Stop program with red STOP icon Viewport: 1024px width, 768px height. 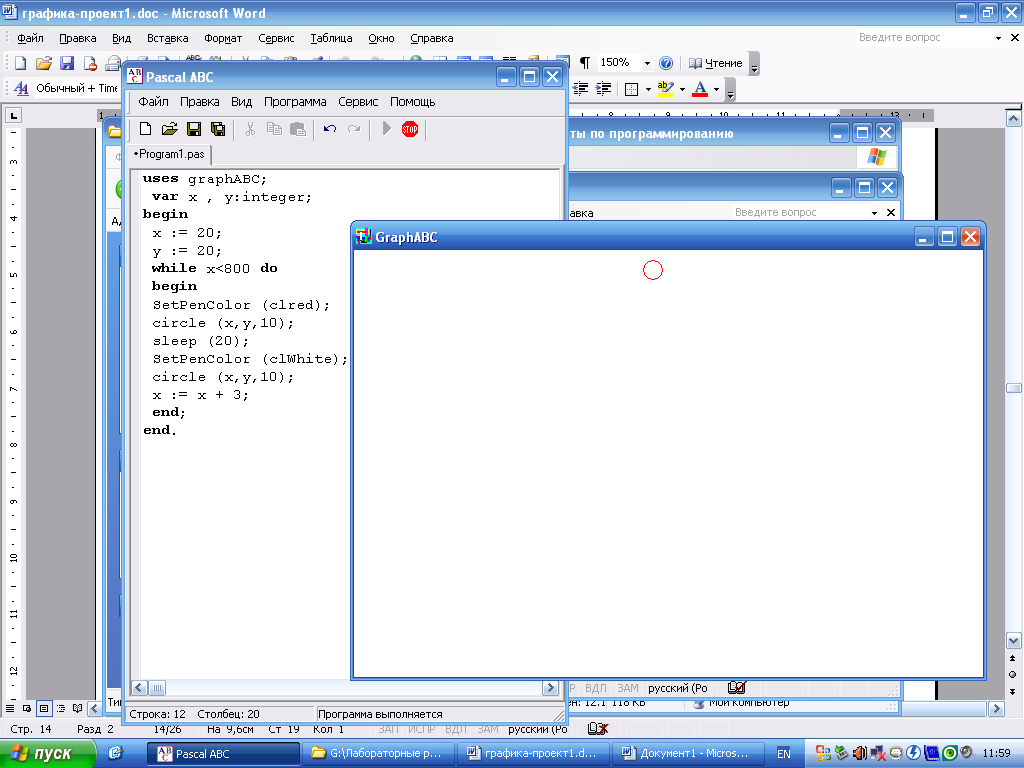[x=410, y=129]
